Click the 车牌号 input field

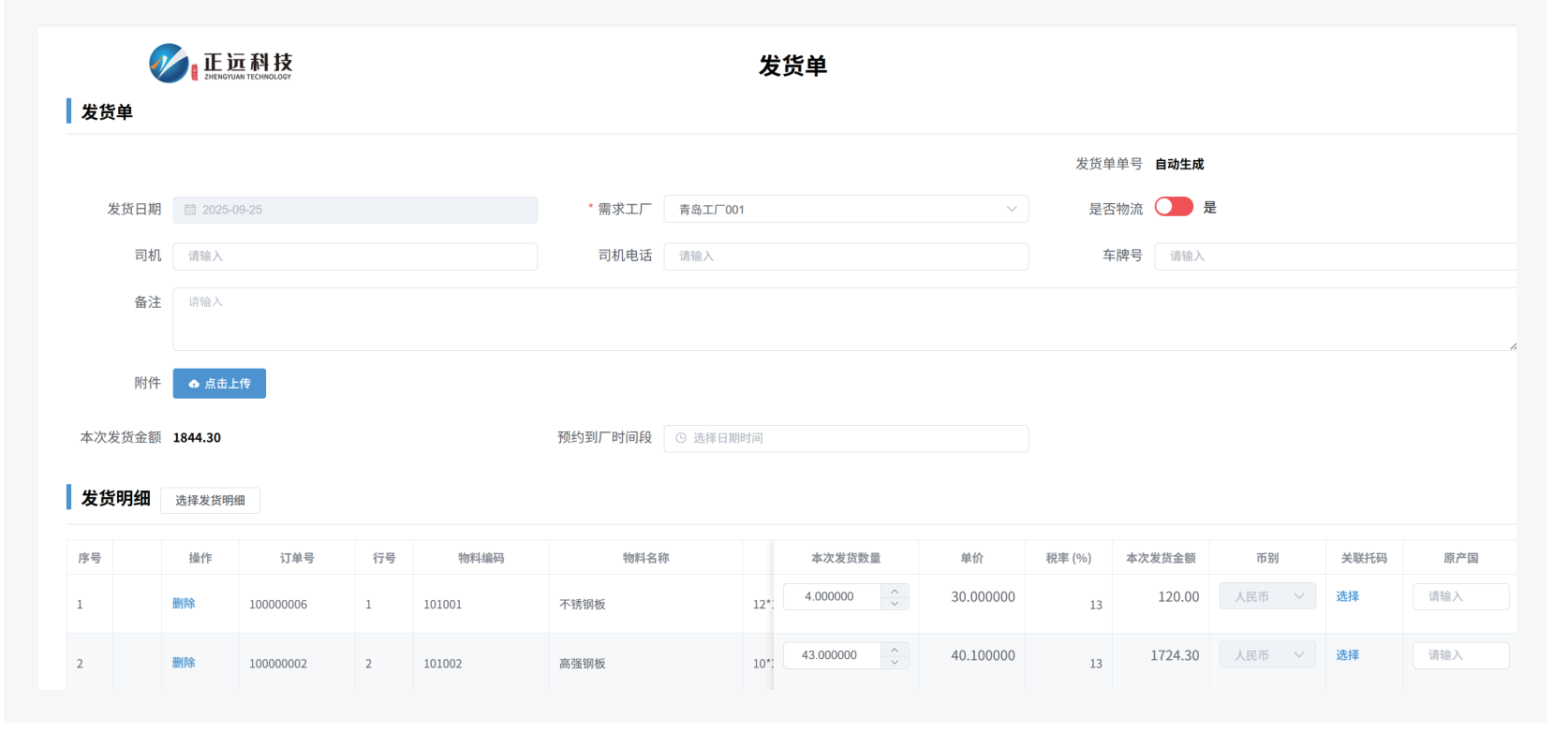1334,256
